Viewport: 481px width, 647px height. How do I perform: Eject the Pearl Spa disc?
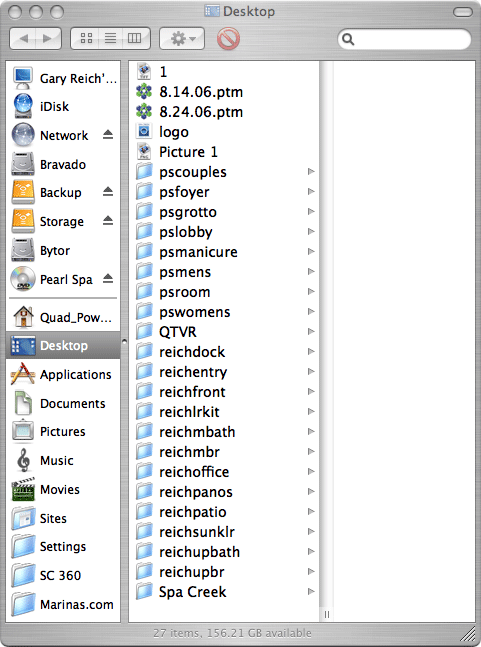tap(108, 278)
